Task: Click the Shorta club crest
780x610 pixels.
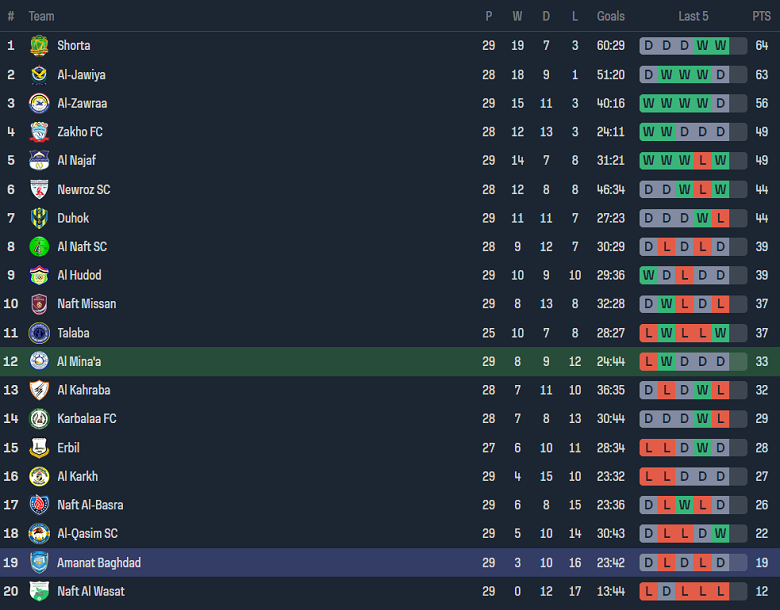Action: pyautogui.click(x=39, y=46)
